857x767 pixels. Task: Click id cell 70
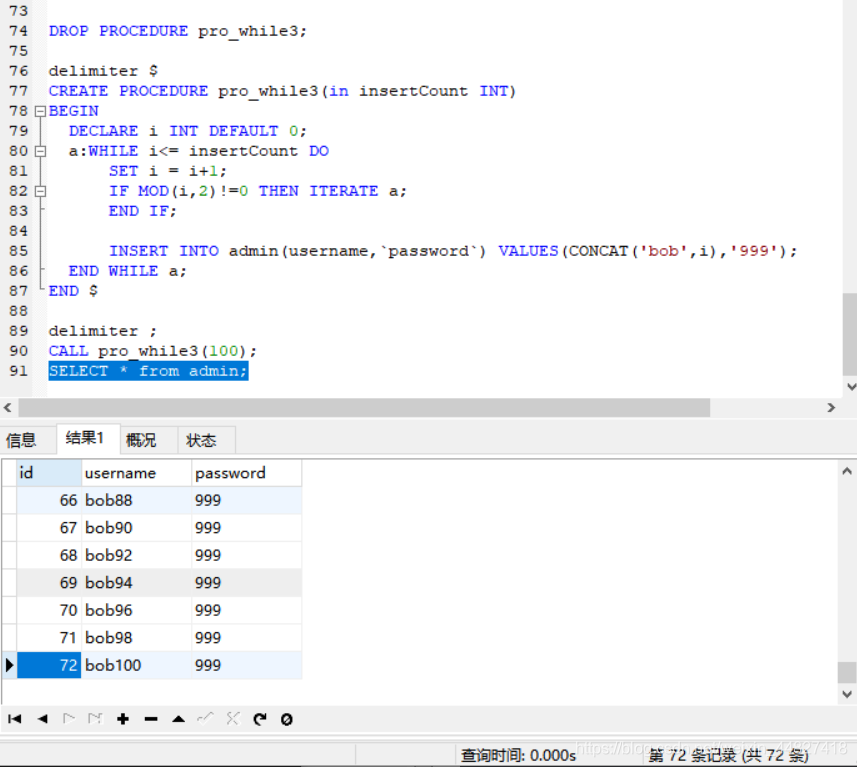click(x=49, y=610)
